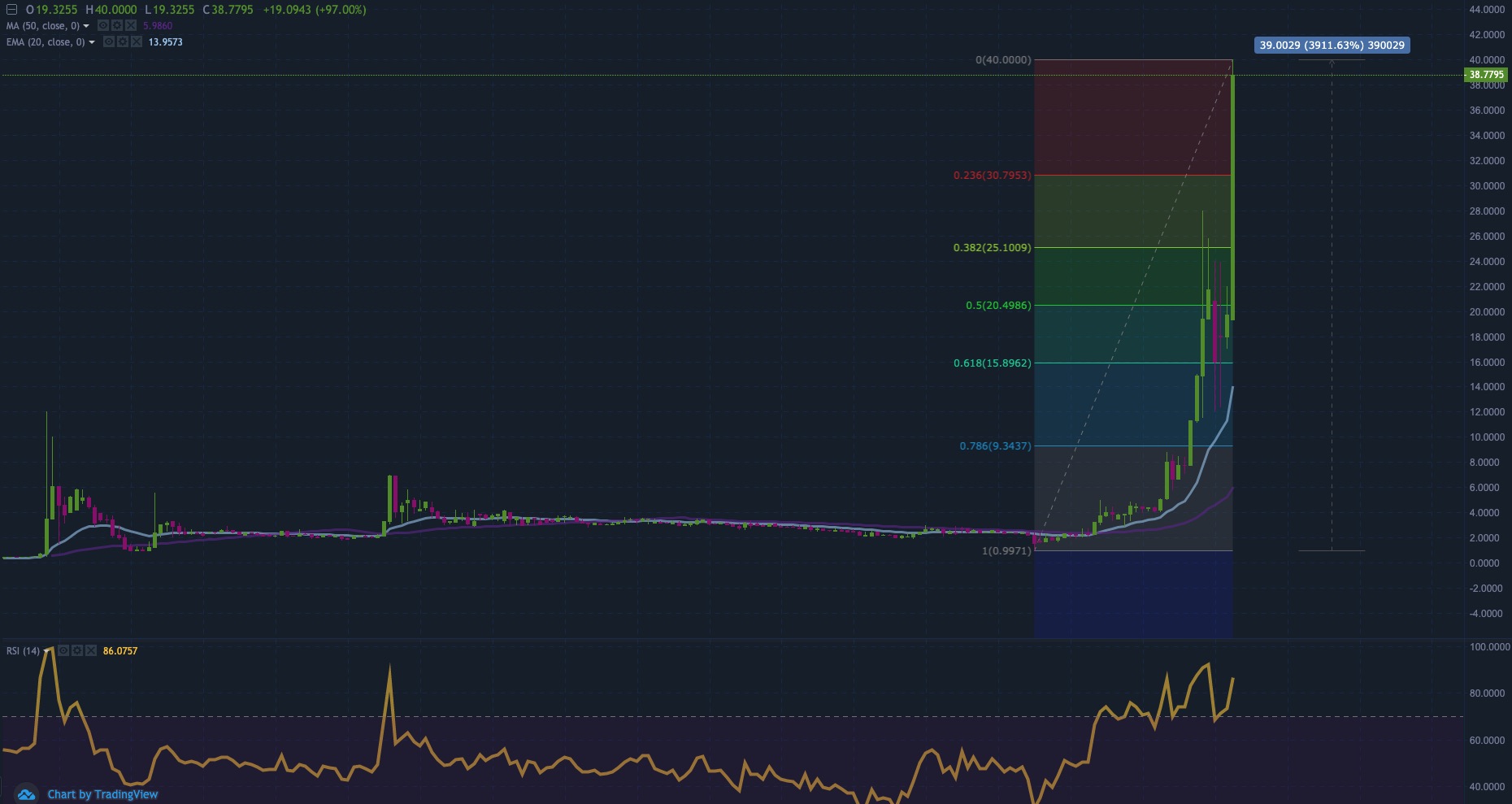Image resolution: width=1512 pixels, height=804 pixels.
Task: Click the RSI value 86.0757
Action: tap(120, 651)
